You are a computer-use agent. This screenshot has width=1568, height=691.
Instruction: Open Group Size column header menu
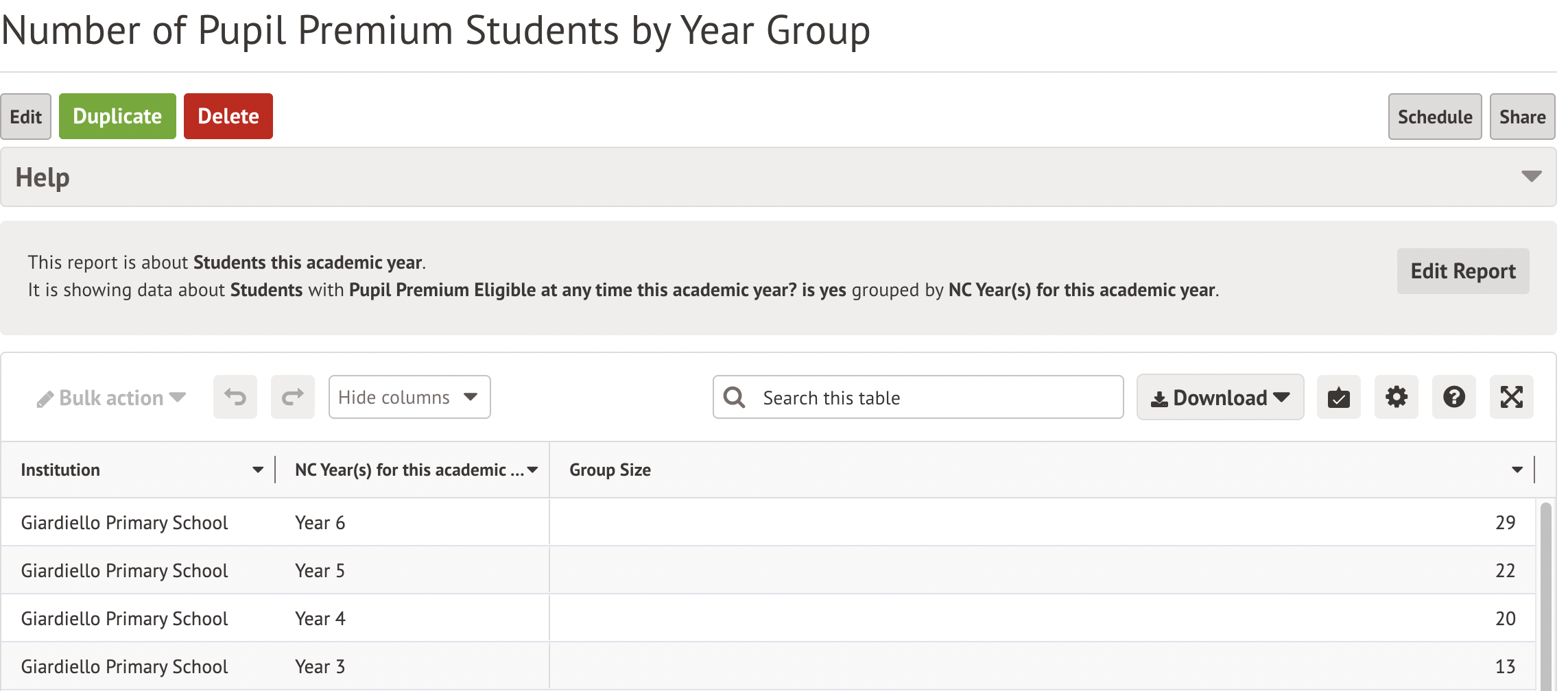pyautogui.click(x=1517, y=470)
